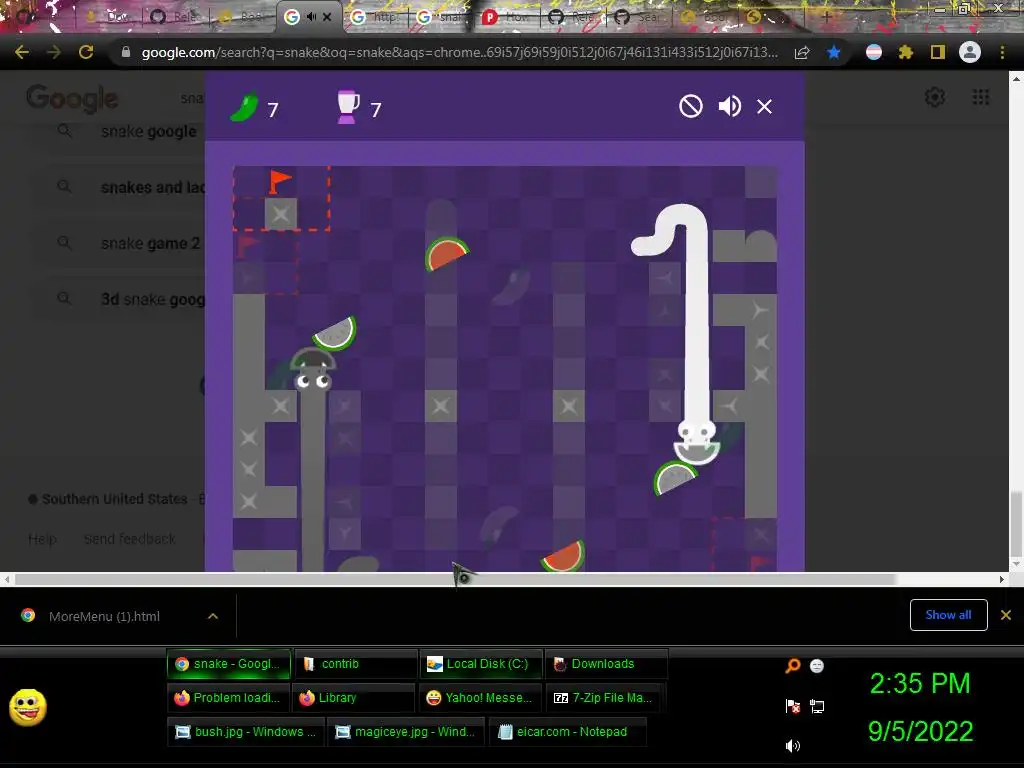Open a new browser tab
The image size is (1024, 768).
pos(826,17)
